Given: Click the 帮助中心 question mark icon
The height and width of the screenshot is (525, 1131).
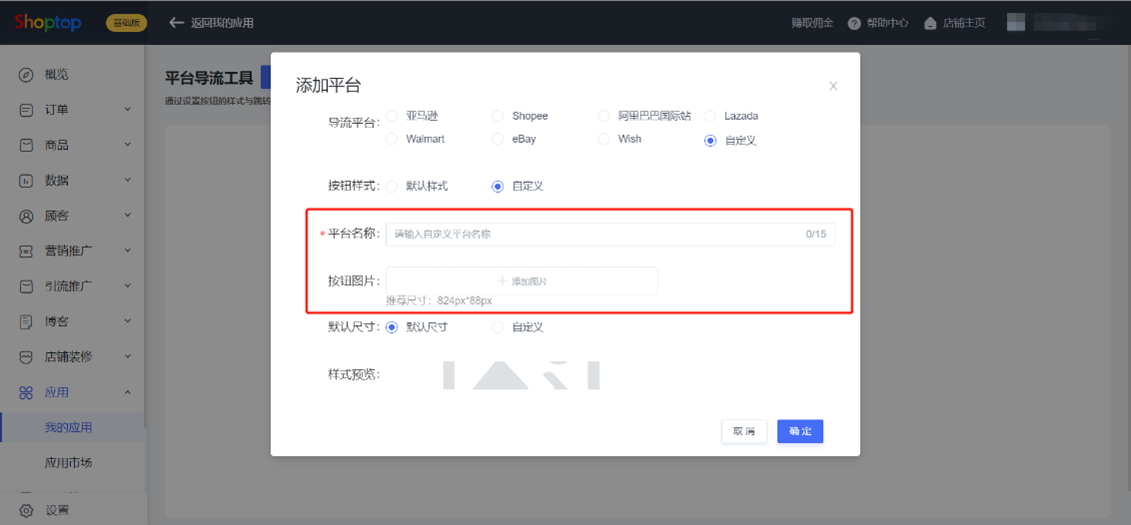Looking at the screenshot, I should (x=854, y=23).
